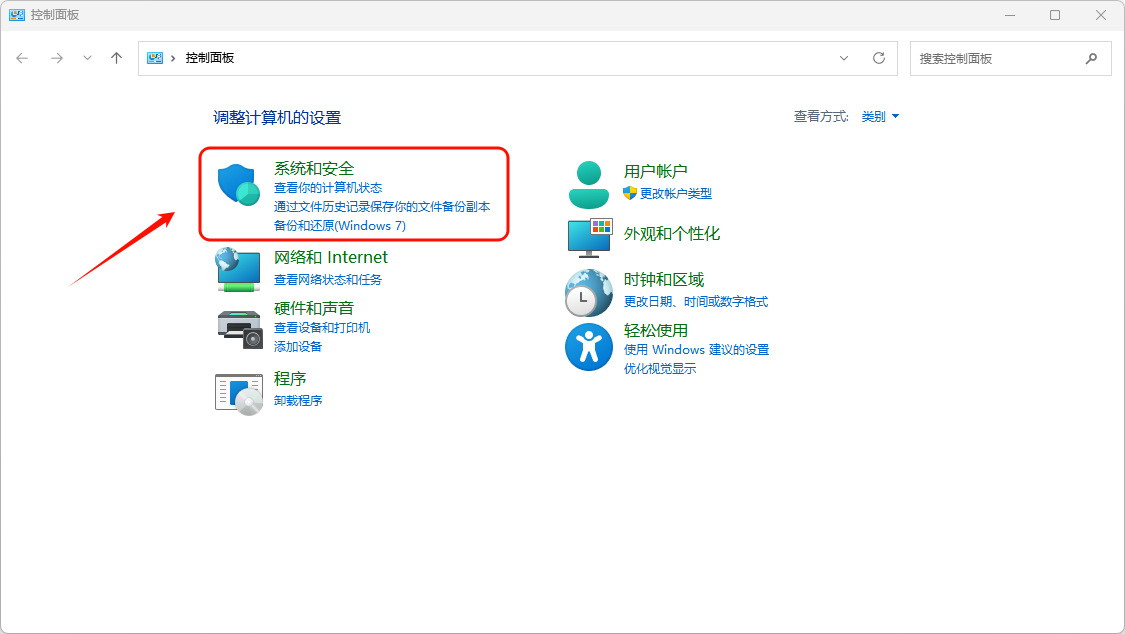Go up one folder level
Viewport: 1125px width, 634px height.
point(116,58)
